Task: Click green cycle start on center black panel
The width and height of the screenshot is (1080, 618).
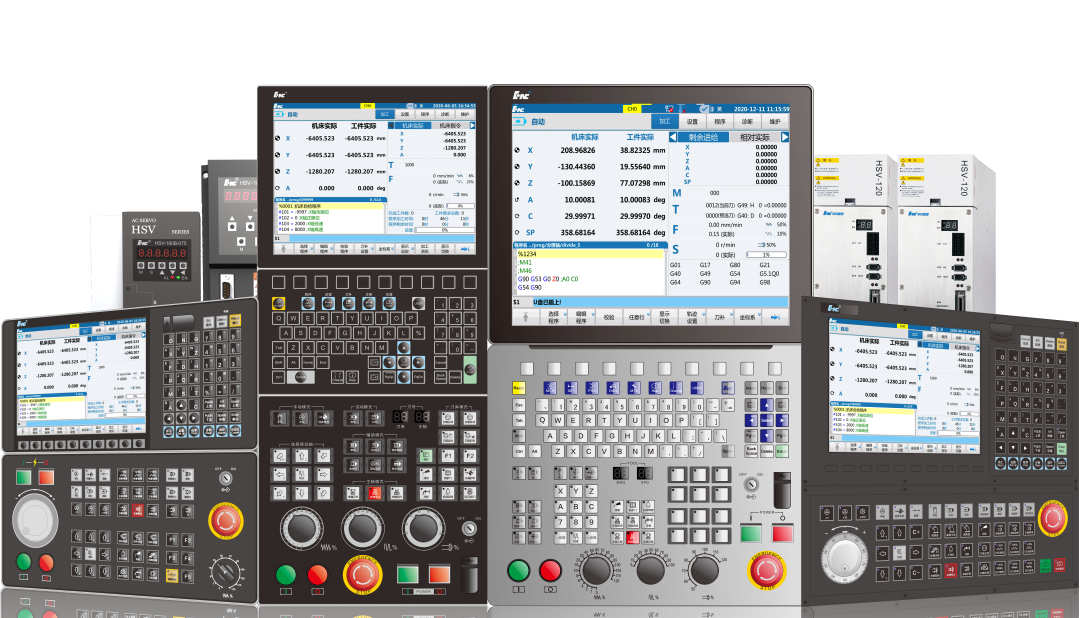Action: 286,575
